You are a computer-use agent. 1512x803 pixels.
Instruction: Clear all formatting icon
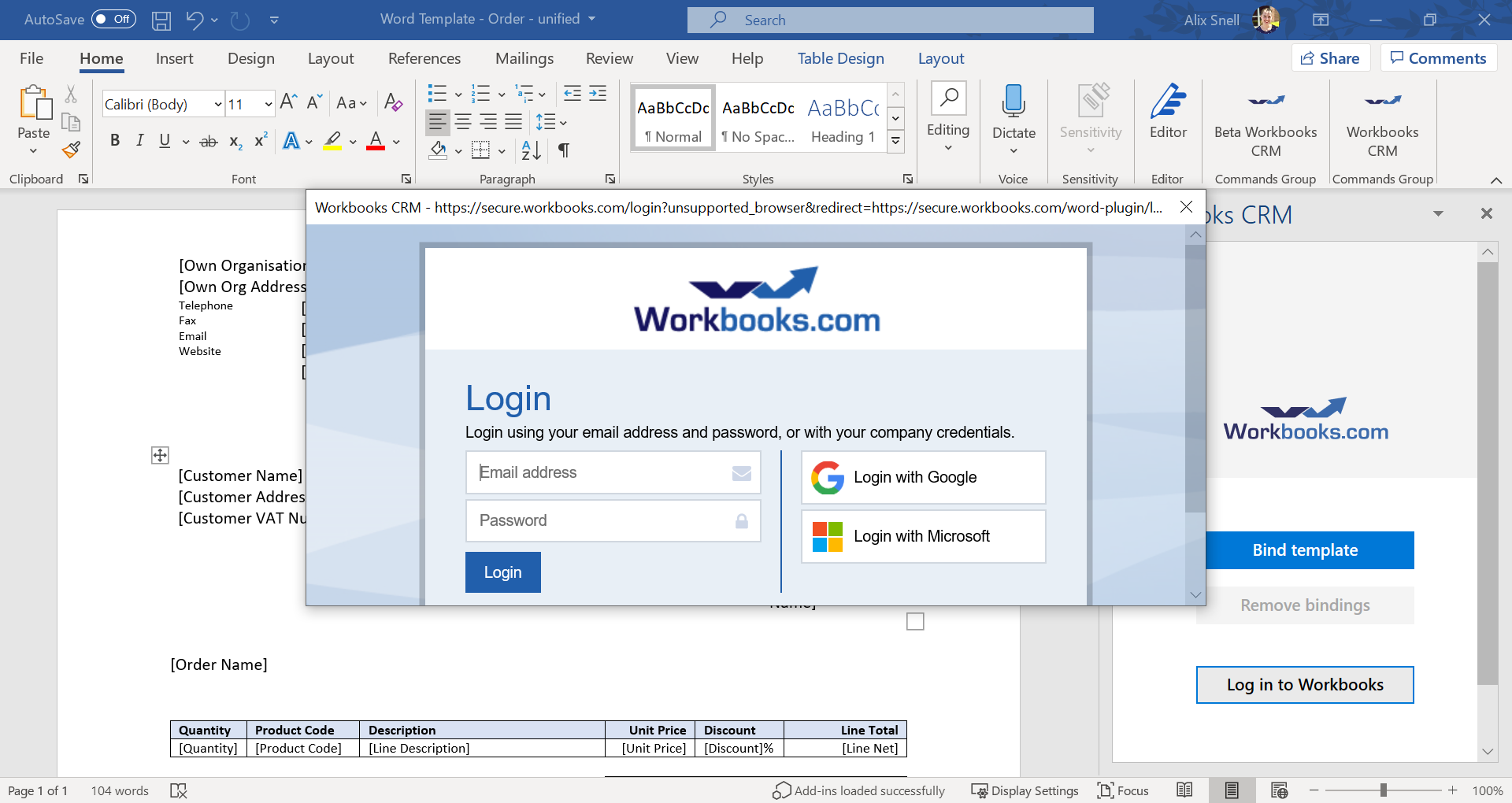point(393,102)
